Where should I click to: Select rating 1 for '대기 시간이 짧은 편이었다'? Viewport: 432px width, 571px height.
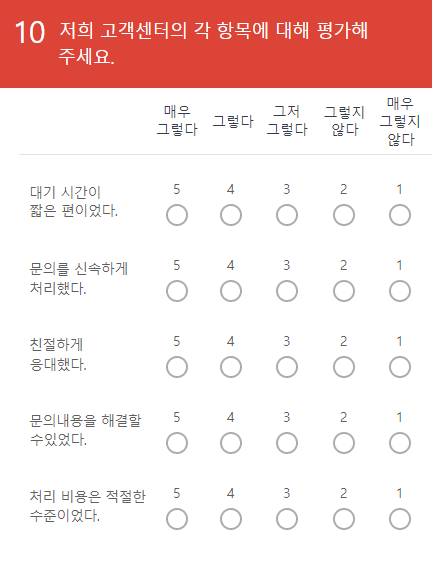(400, 215)
